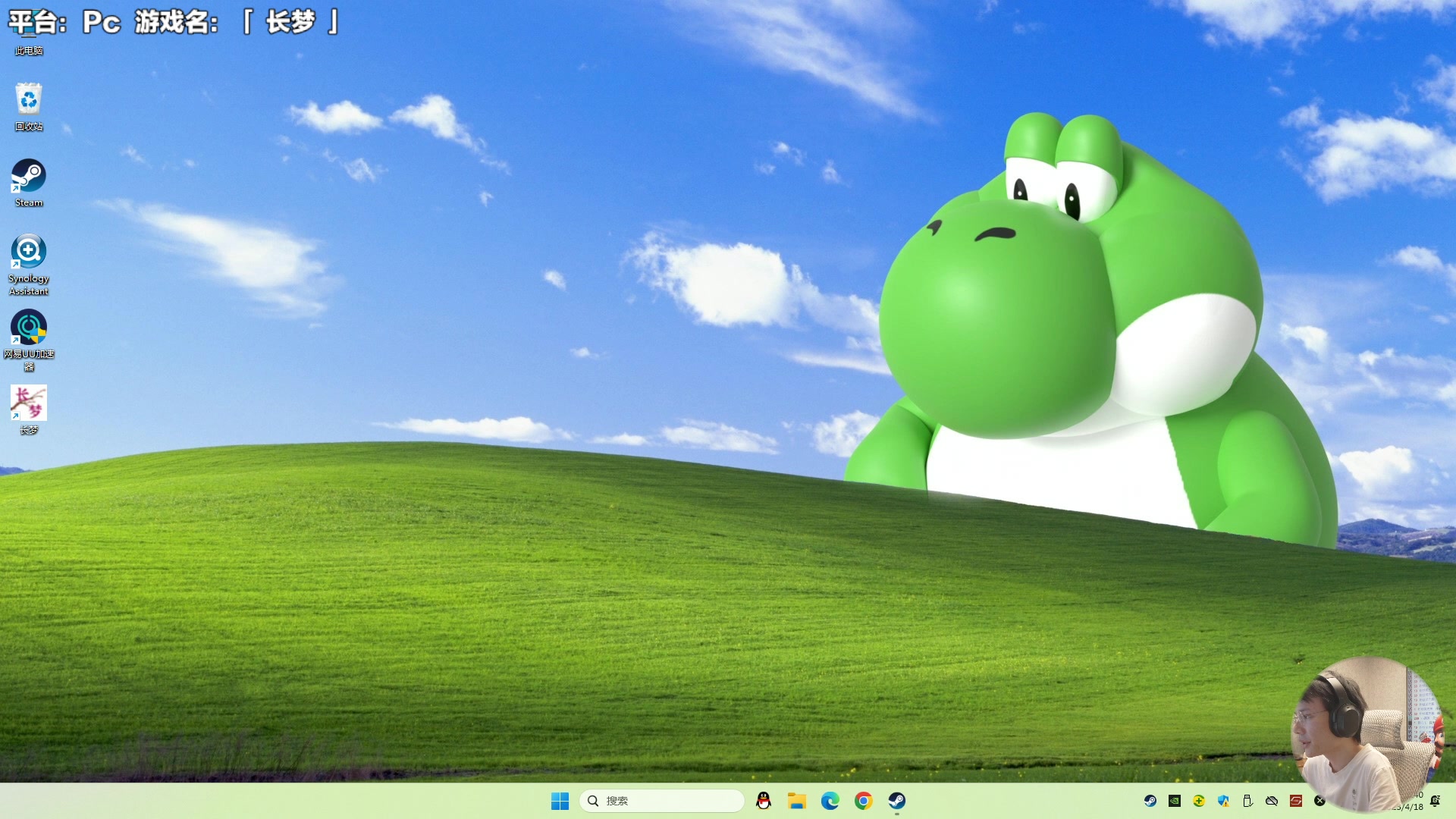Open the Windows Start menu
This screenshot has width=1456, height=819.
click(560, 801)
